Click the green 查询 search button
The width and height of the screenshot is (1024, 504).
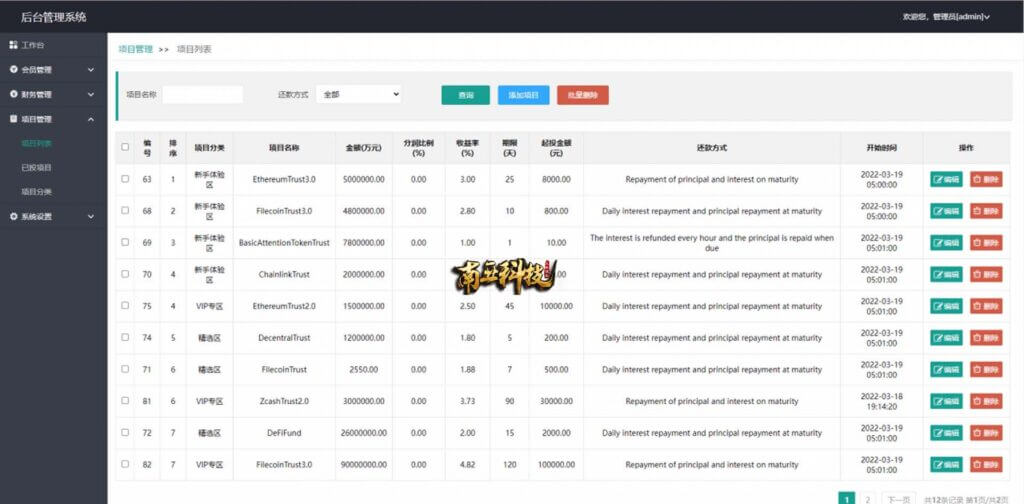tap(465, 95)
